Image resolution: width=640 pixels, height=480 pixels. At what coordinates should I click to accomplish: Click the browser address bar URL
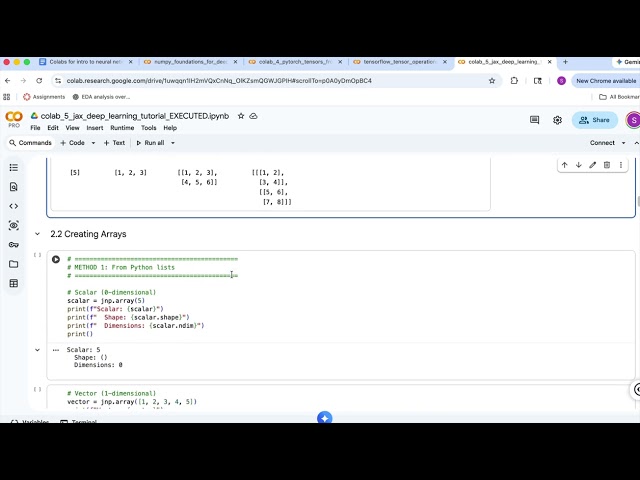pyautogui.click(x=219, y=81)
